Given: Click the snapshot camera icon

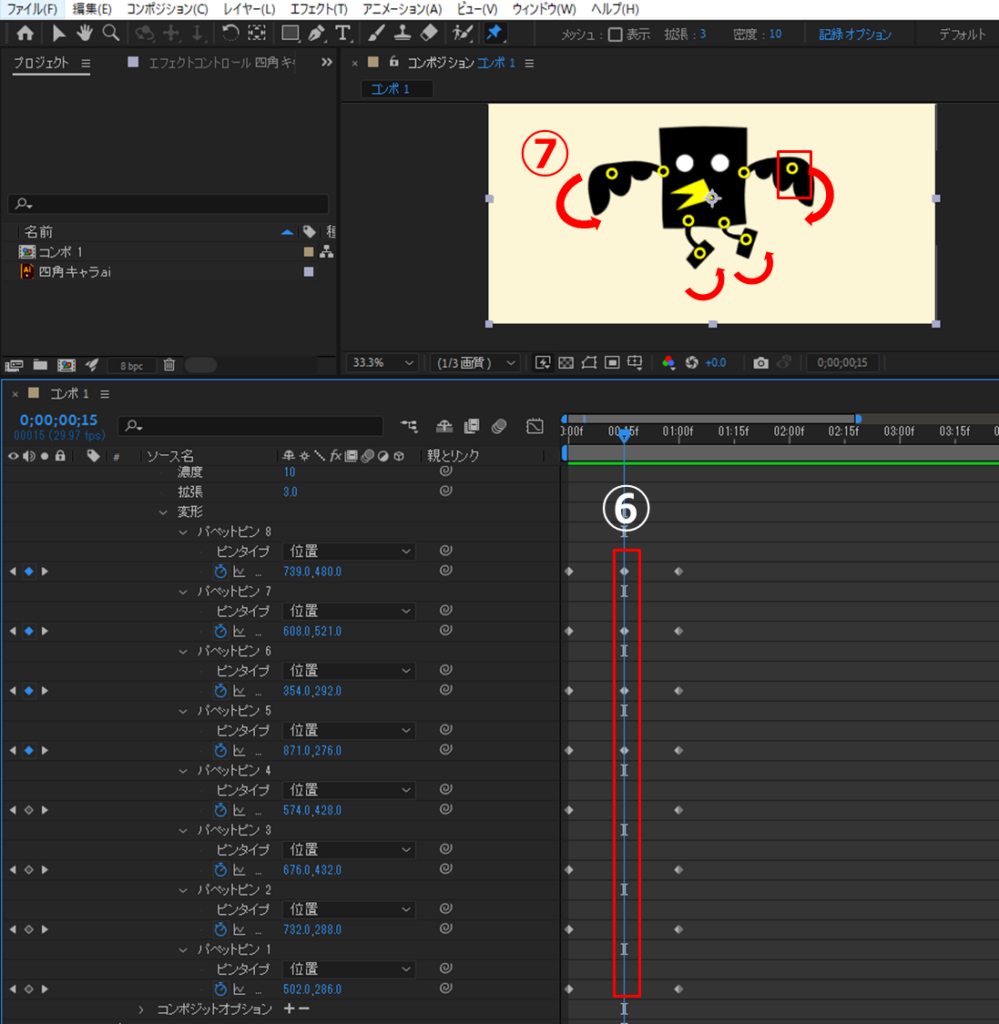Looking at the screenshot, I should (761, 363).
